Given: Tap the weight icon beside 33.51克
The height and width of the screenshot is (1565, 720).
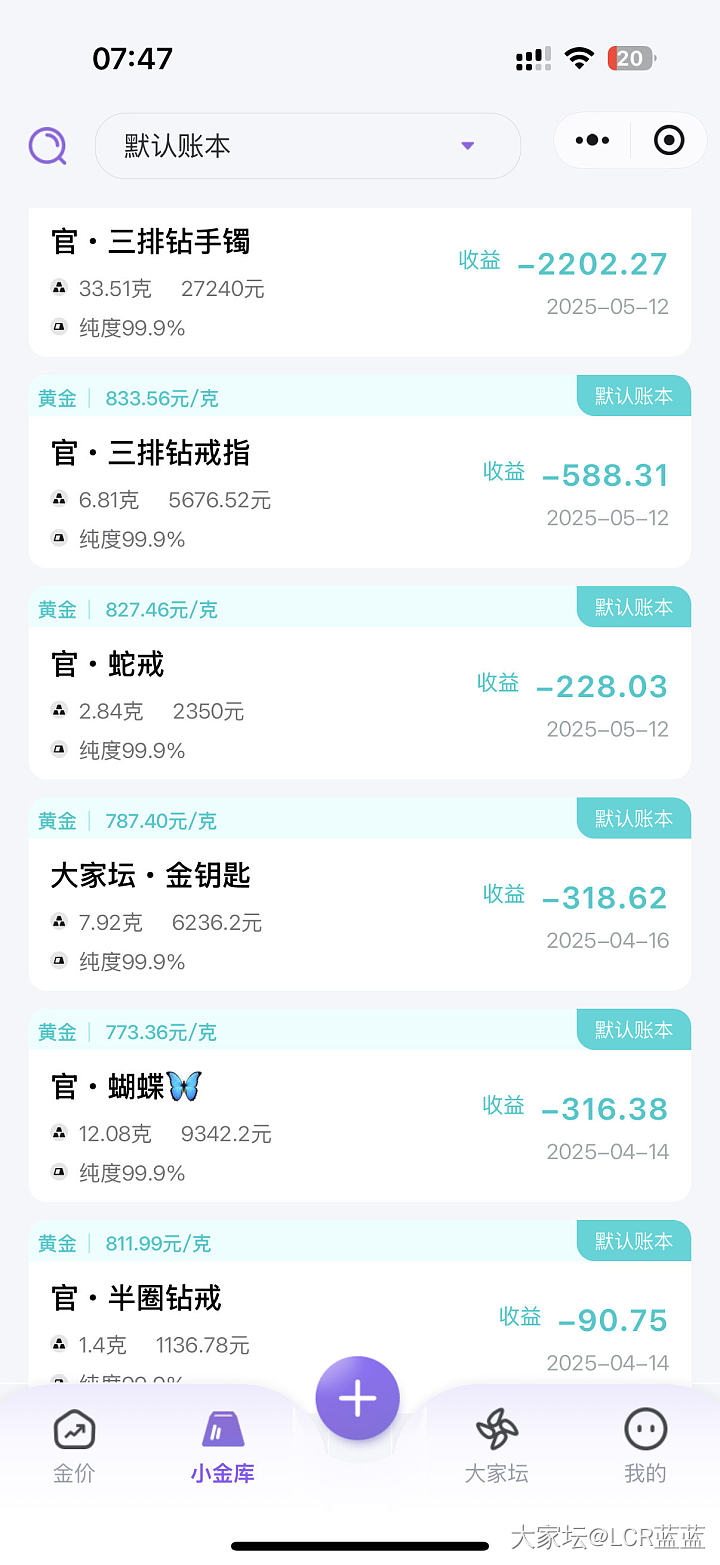Looking at the screenshot, I should point(60,289).
